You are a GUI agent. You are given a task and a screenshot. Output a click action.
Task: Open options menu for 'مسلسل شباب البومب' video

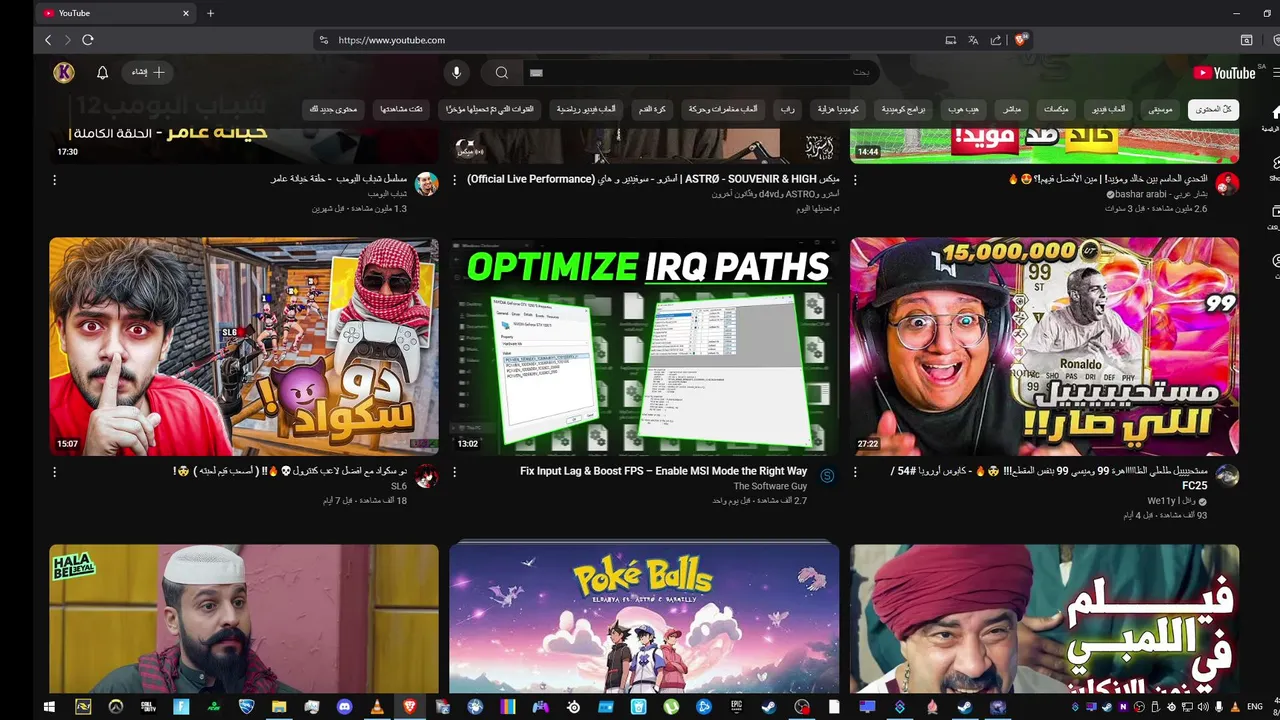point(54,180)
